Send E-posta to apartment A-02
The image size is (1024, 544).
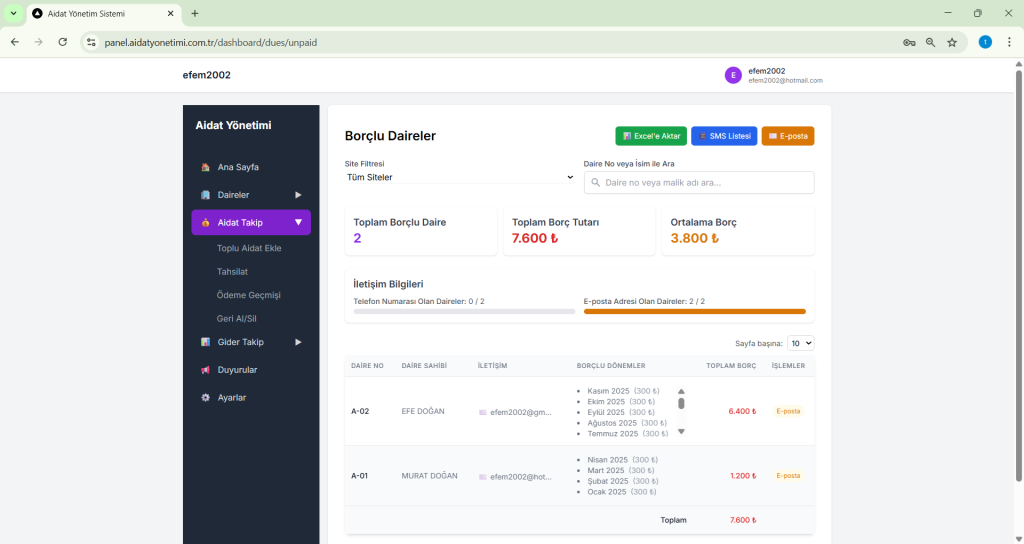coord(788,411)
